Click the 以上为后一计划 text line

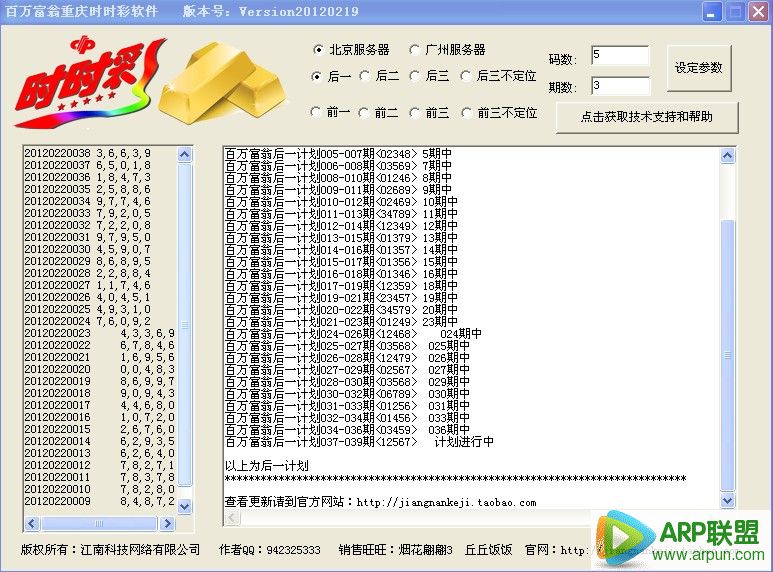click(x=267, y=465)
